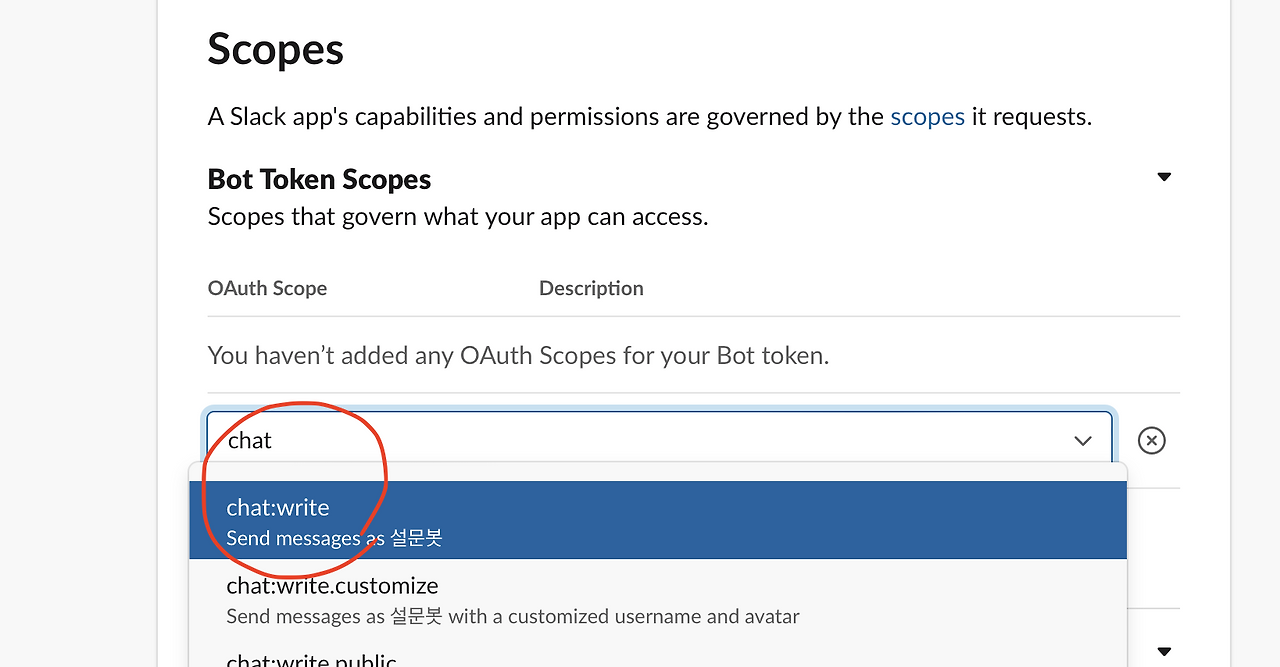Click the Description column header
The image size is (1280, 667).
click(x=591, y=288)
